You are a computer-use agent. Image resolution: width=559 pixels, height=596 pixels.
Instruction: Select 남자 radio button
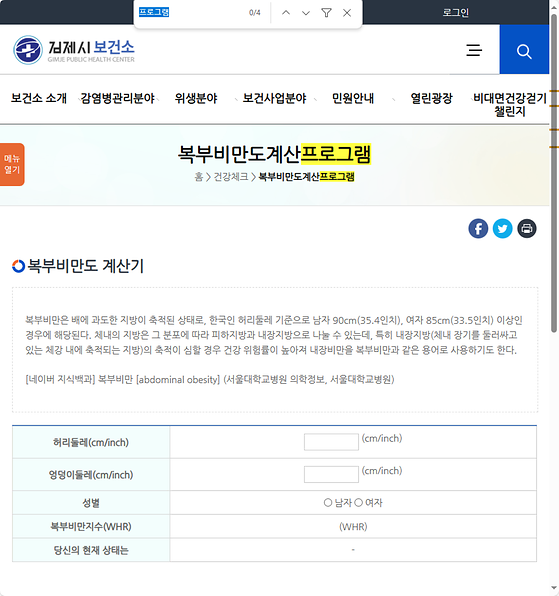pos(328,502)
